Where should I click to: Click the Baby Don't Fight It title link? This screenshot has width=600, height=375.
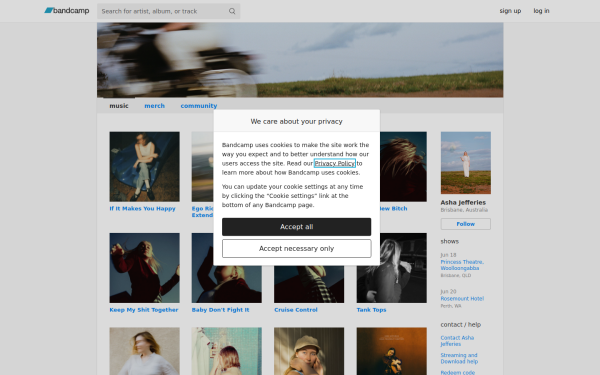pos(220,310)
